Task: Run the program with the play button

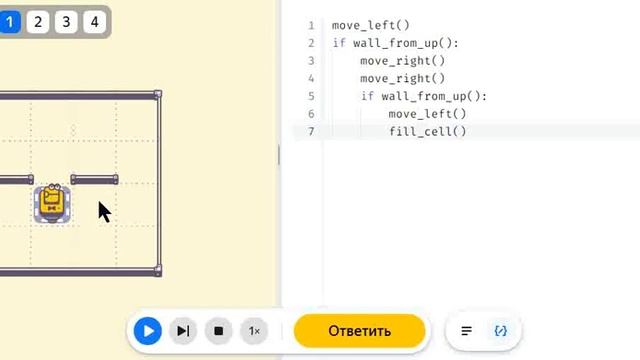Action: click(x=148, y=331)
